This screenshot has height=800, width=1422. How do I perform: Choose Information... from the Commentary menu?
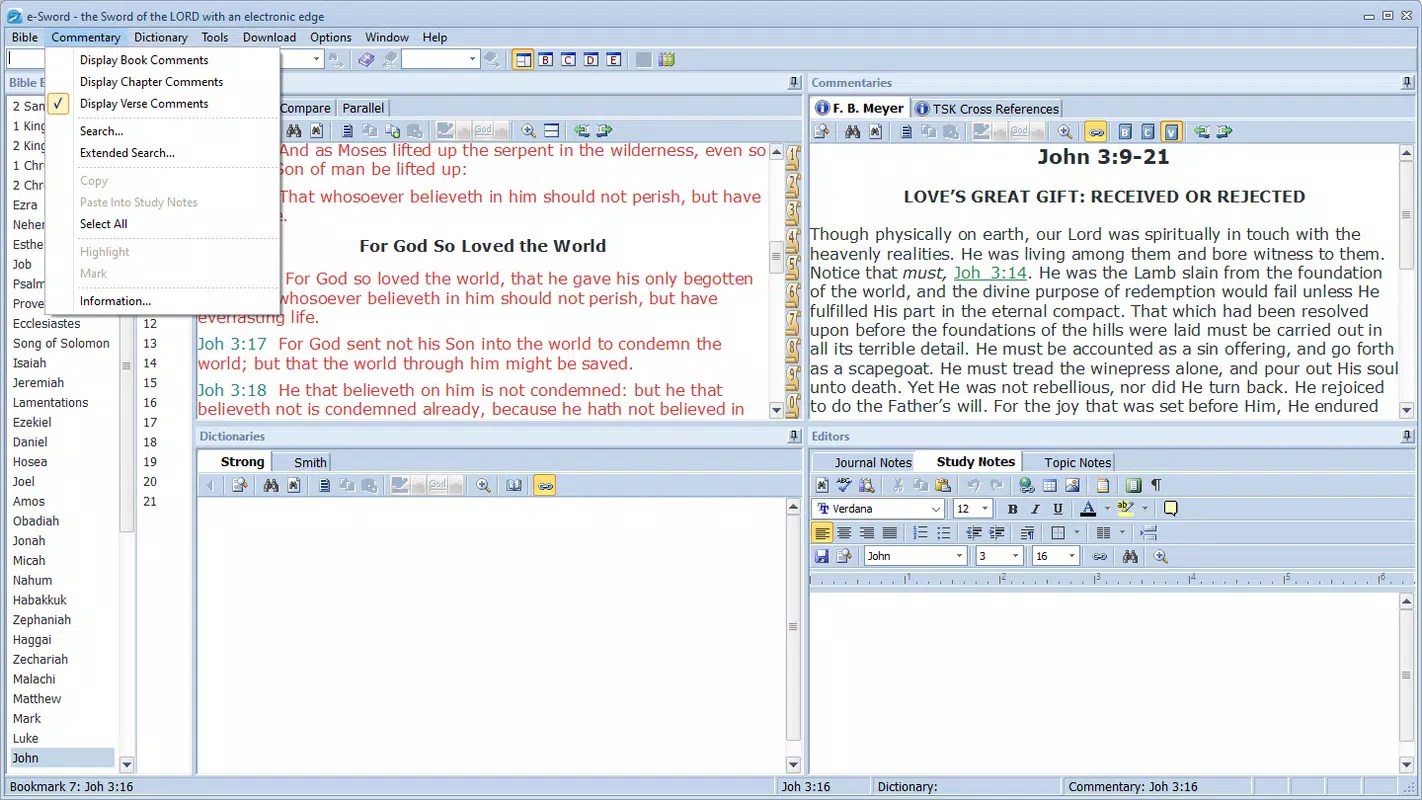pos(115,301)
